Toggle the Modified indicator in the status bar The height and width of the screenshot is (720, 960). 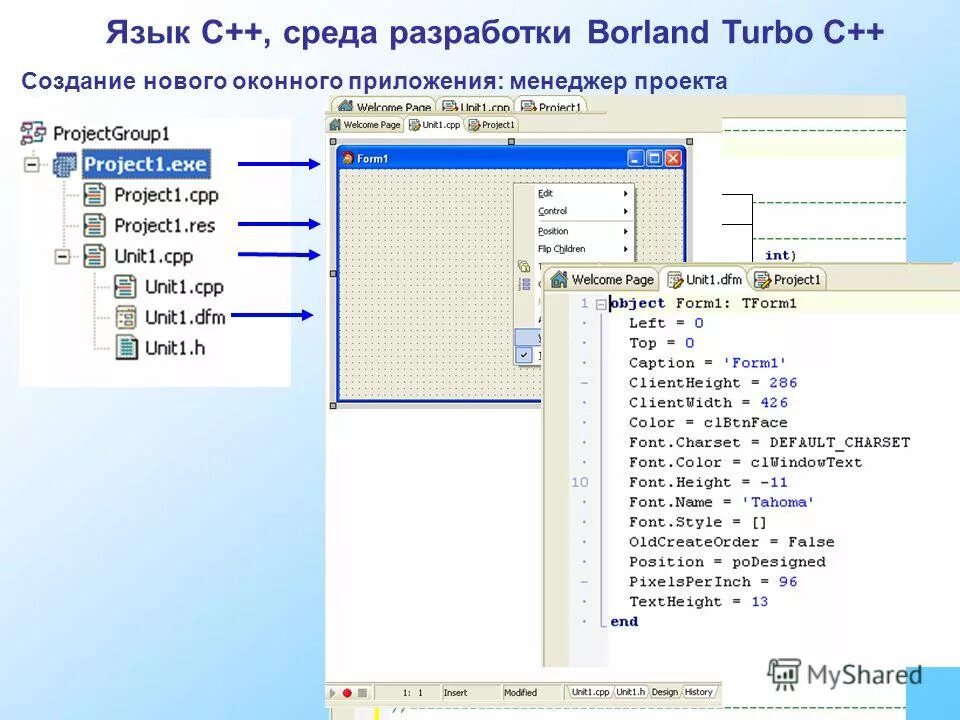click(x=520, y=691)
